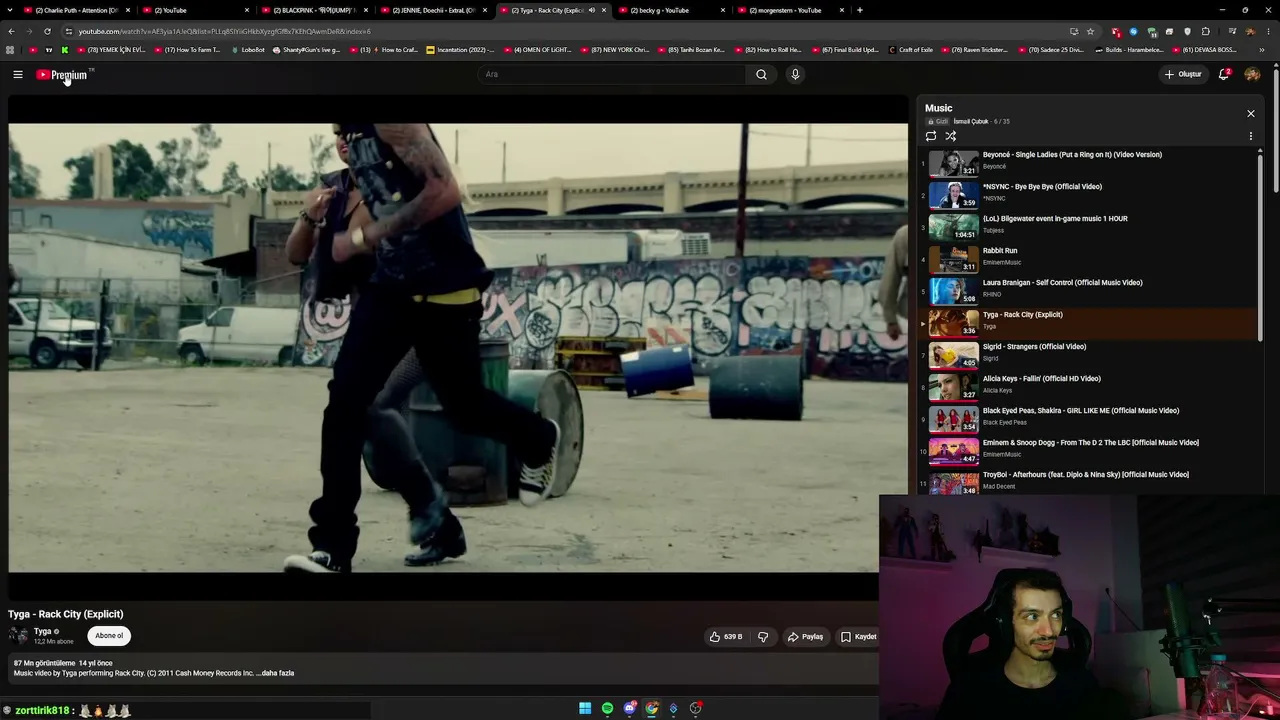Open the account avatar menu
This screenshot has width=1280, height=720.
(1252, 74)
